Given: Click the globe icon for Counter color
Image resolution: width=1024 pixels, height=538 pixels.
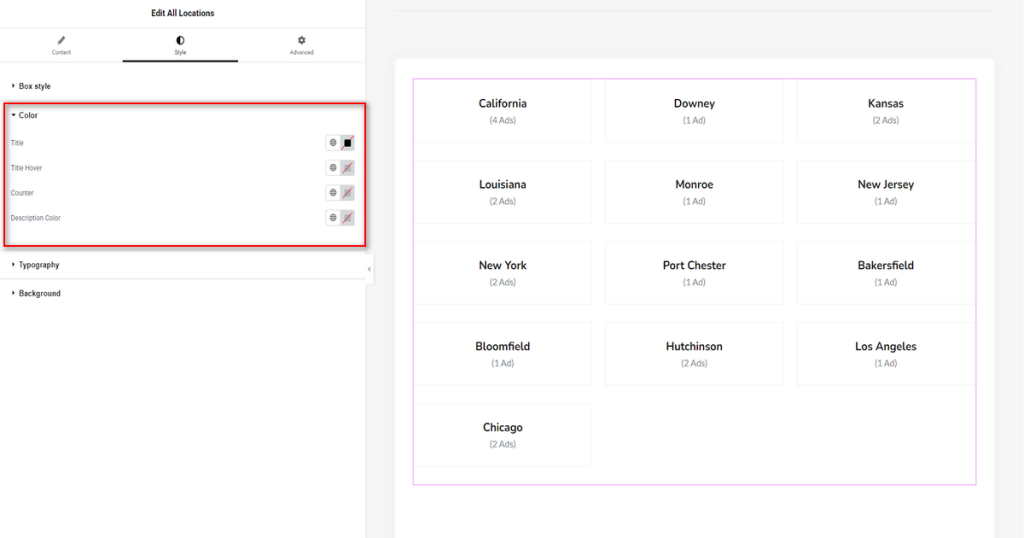Looking at the screenshot, I should click(x=333, y=193).
